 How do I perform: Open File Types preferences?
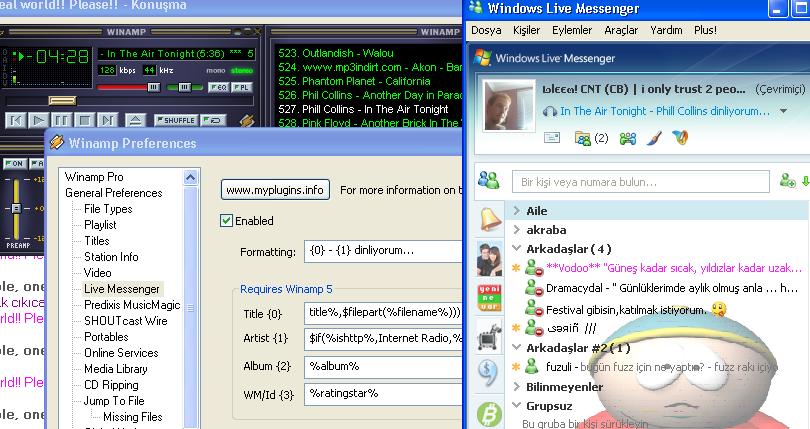coord(108,209)
